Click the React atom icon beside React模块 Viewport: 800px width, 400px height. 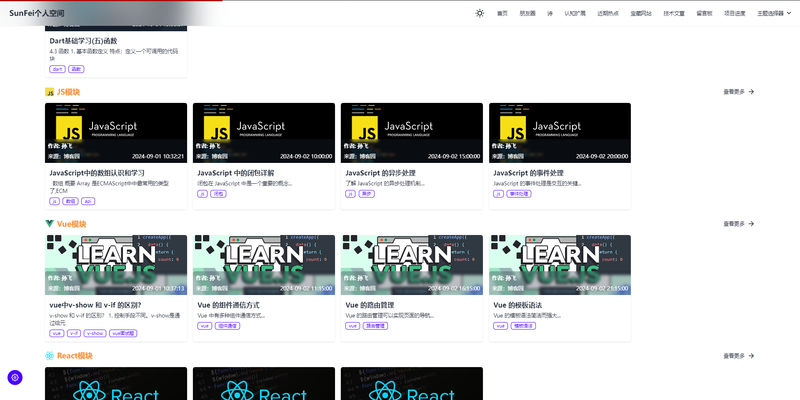(x=49, y=356)
